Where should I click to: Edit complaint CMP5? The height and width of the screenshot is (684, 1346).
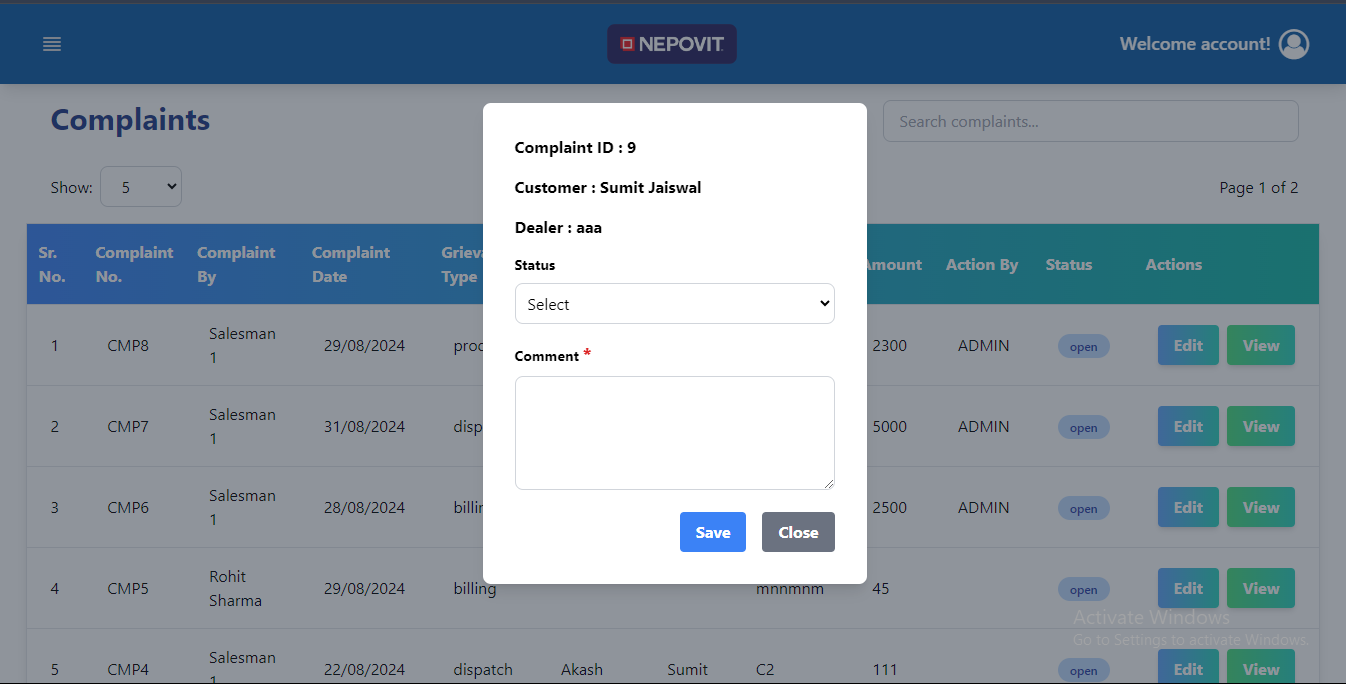pos(1188,588)
